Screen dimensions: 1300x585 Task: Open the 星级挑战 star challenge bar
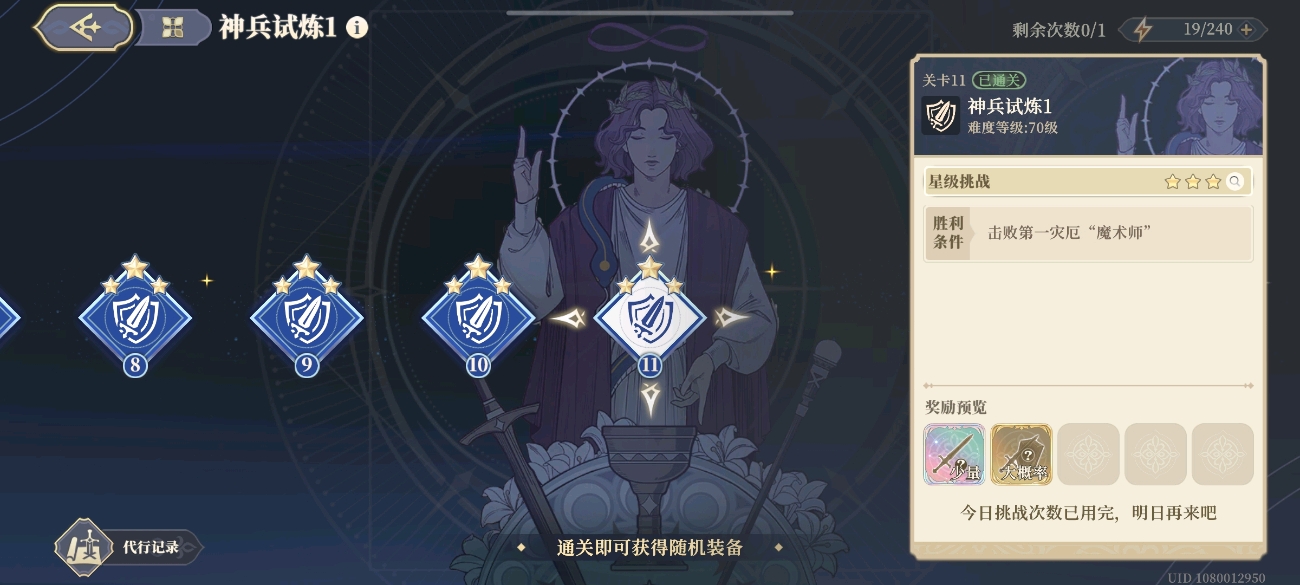(1088, 181)
